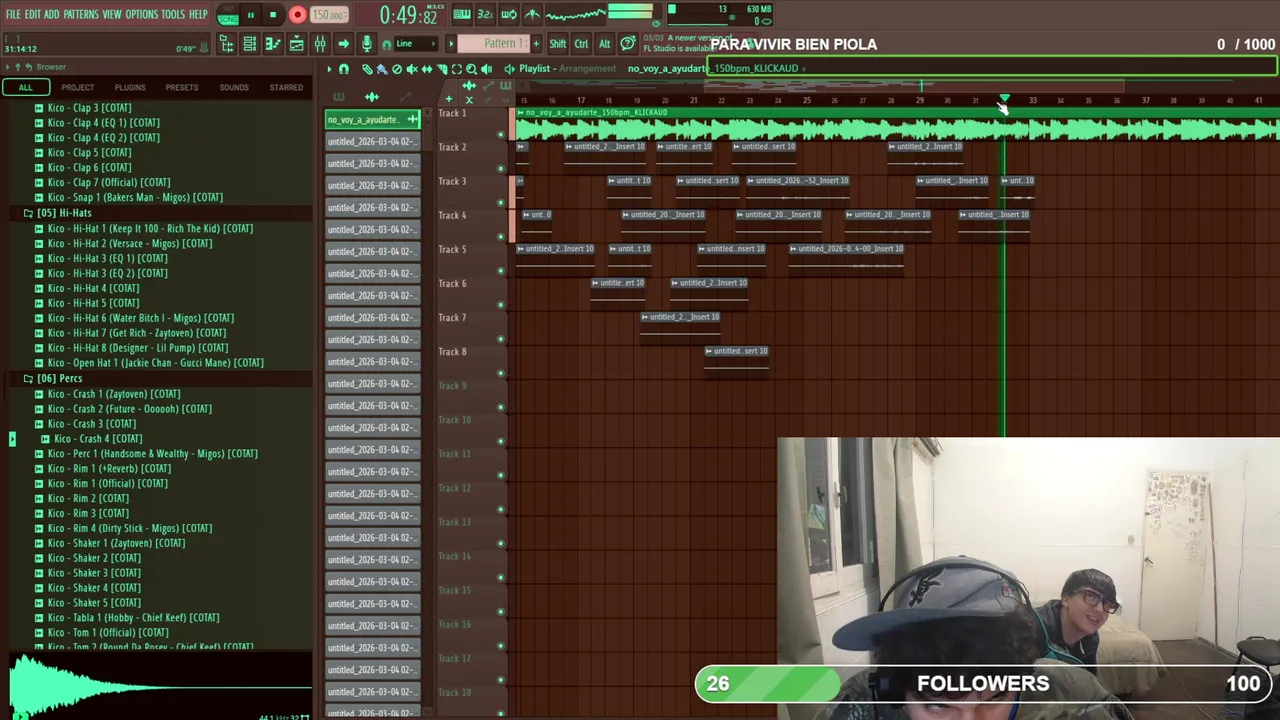The width and height of the screenshot is (1280, 720).
Task: Open playlist magnet snap options
Action: 344,69
